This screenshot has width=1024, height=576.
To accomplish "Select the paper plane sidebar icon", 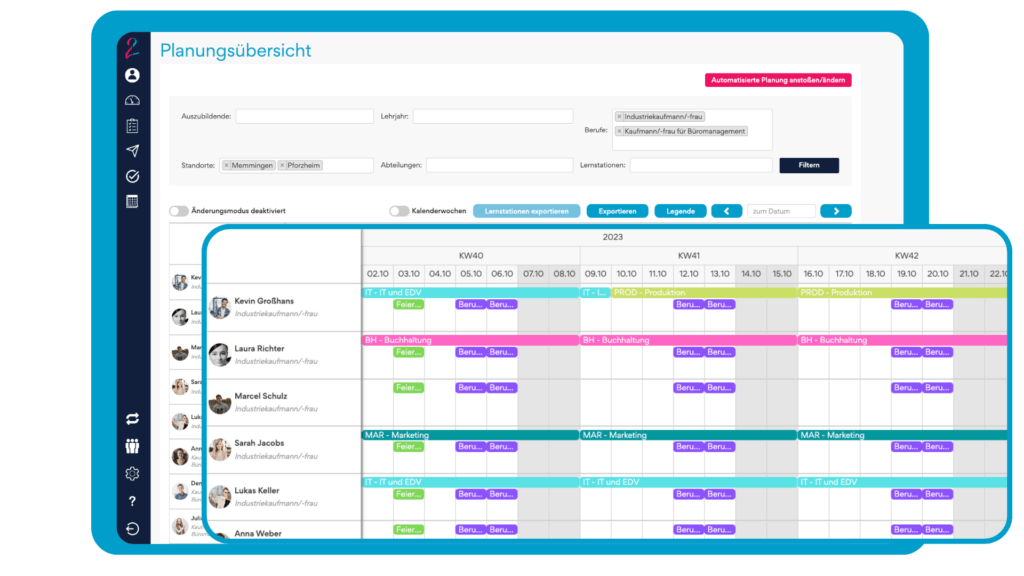I will tap(133, 151).
